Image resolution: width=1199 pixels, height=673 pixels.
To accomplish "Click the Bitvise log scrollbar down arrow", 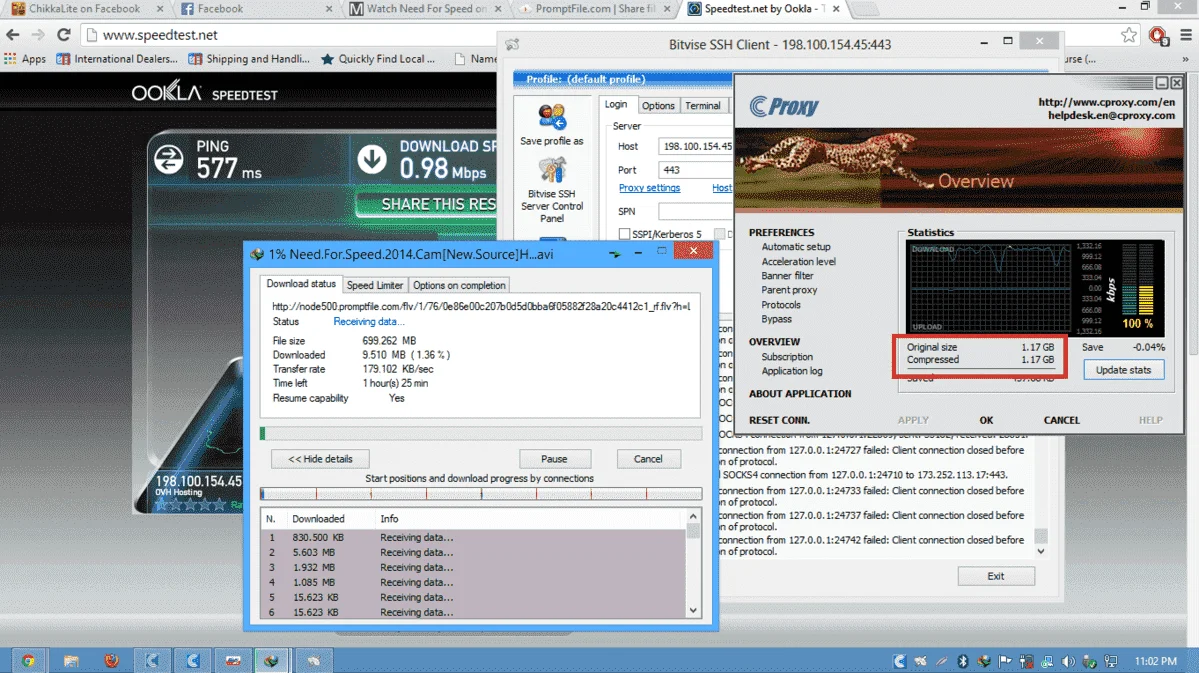I will tap(1040, 551).
